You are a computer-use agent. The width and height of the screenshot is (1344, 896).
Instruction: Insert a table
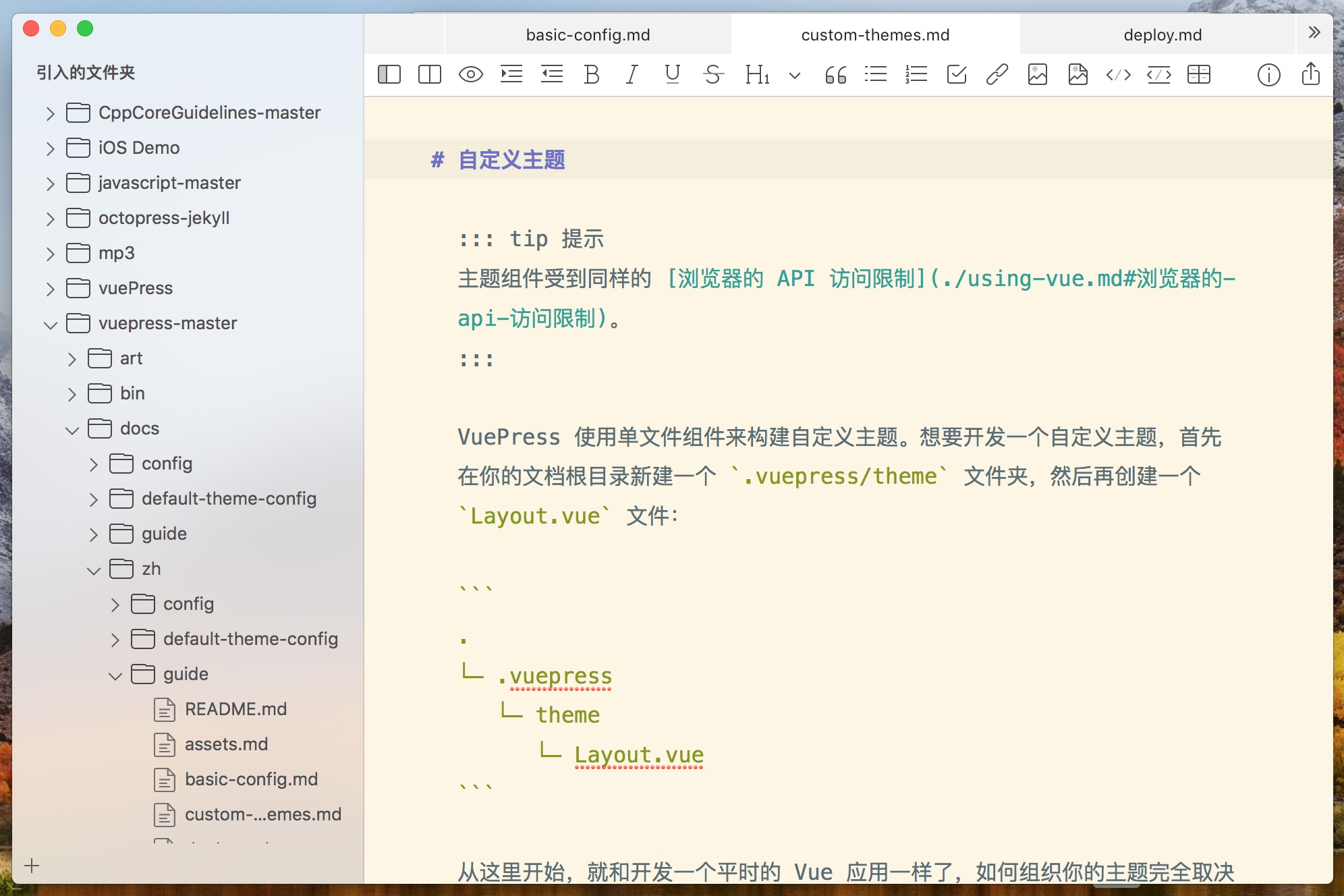coord(1199,74)
